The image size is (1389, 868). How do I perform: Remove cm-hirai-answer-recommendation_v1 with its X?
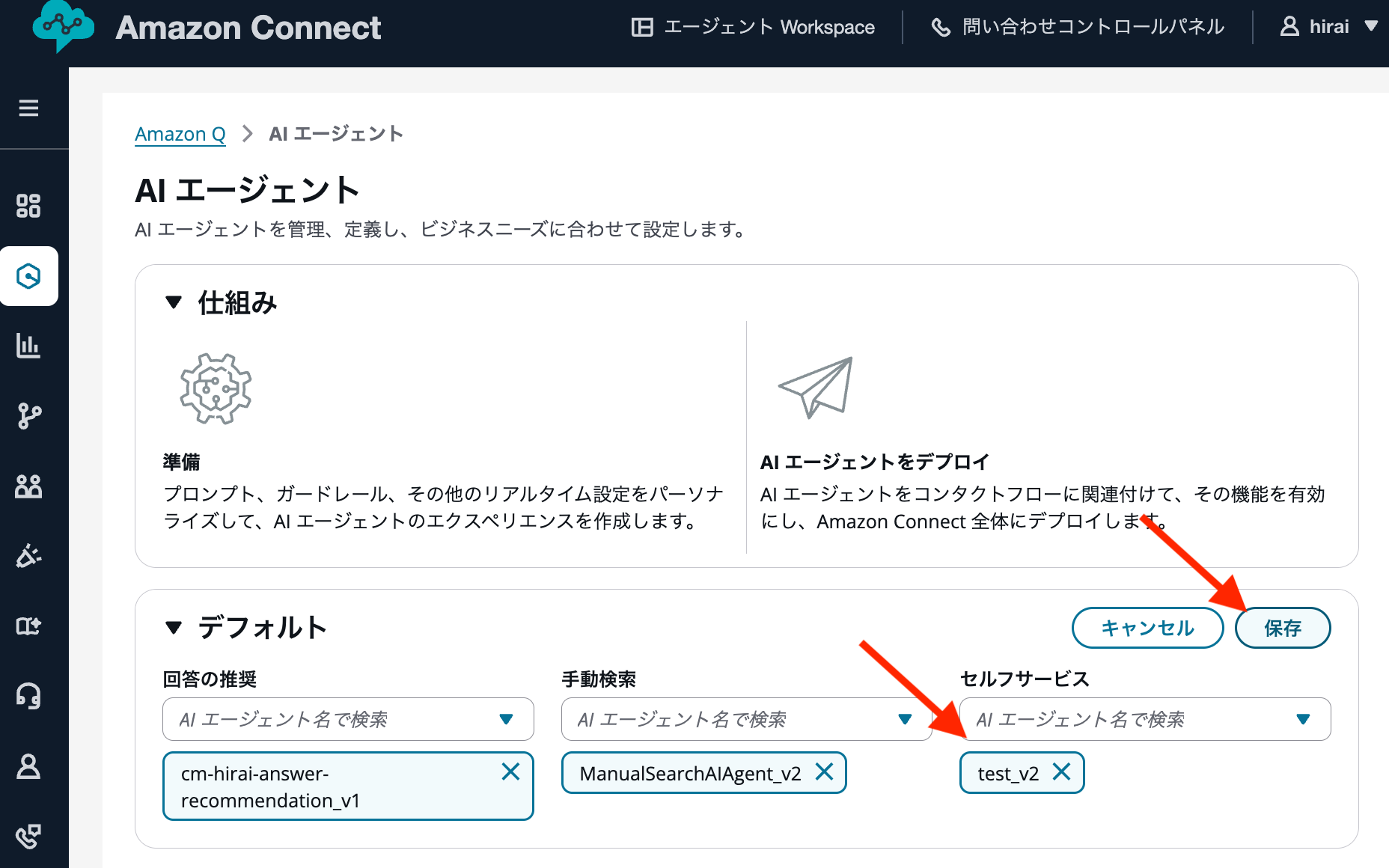pos(510,771)
